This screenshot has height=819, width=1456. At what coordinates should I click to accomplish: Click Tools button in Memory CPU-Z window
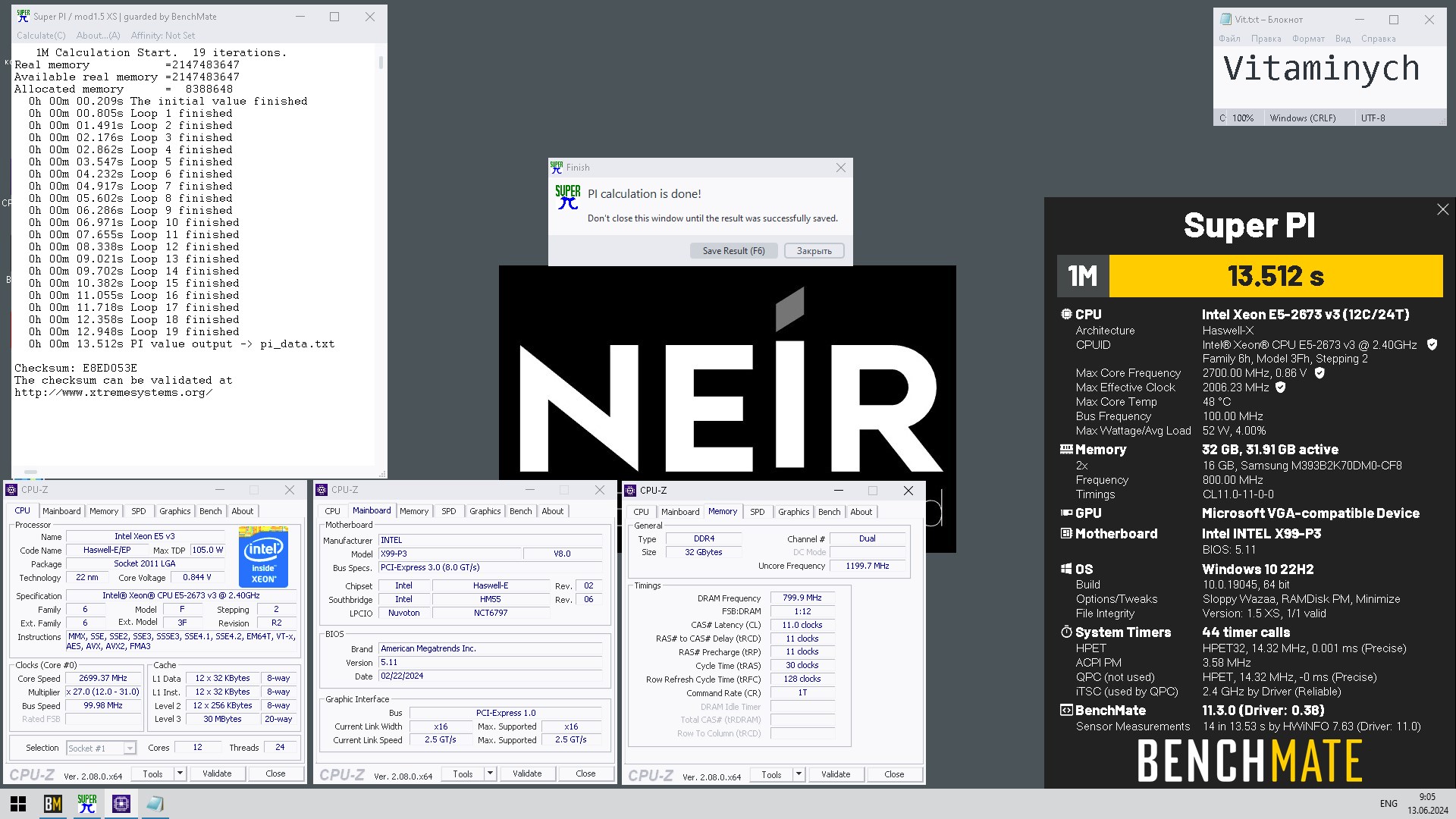point(771,774)
